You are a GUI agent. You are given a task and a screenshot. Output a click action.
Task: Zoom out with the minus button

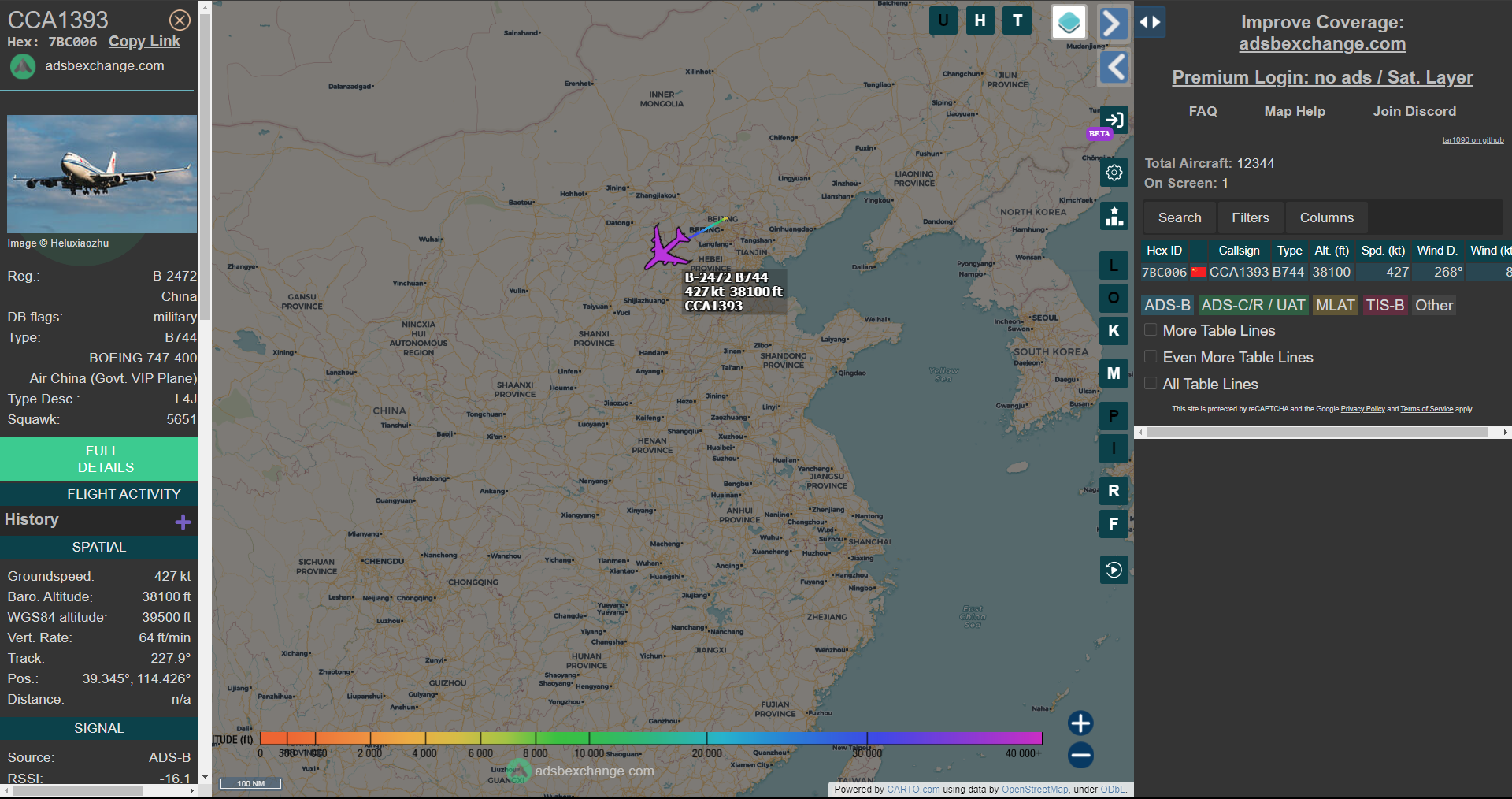[x=1080, y=755]
